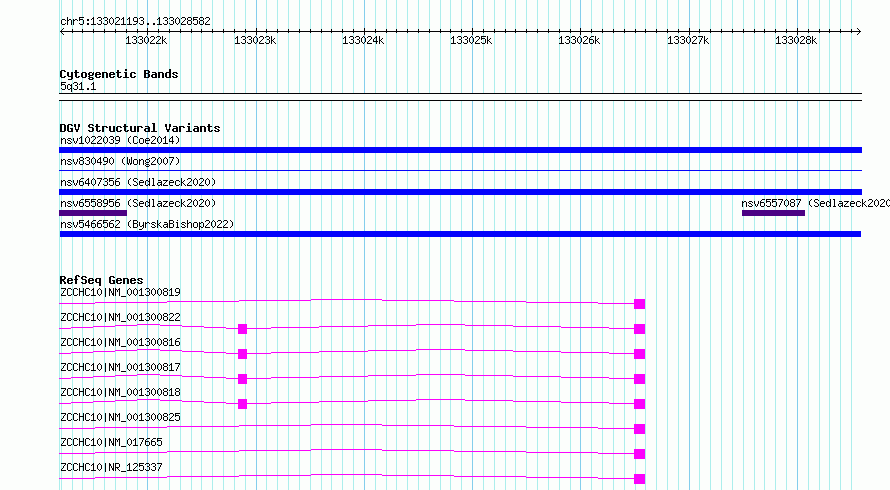The height and width of the screenshot is (490, 890).
Task: Select the NM_001300818 right-end exon box
Action: [640, 404]
